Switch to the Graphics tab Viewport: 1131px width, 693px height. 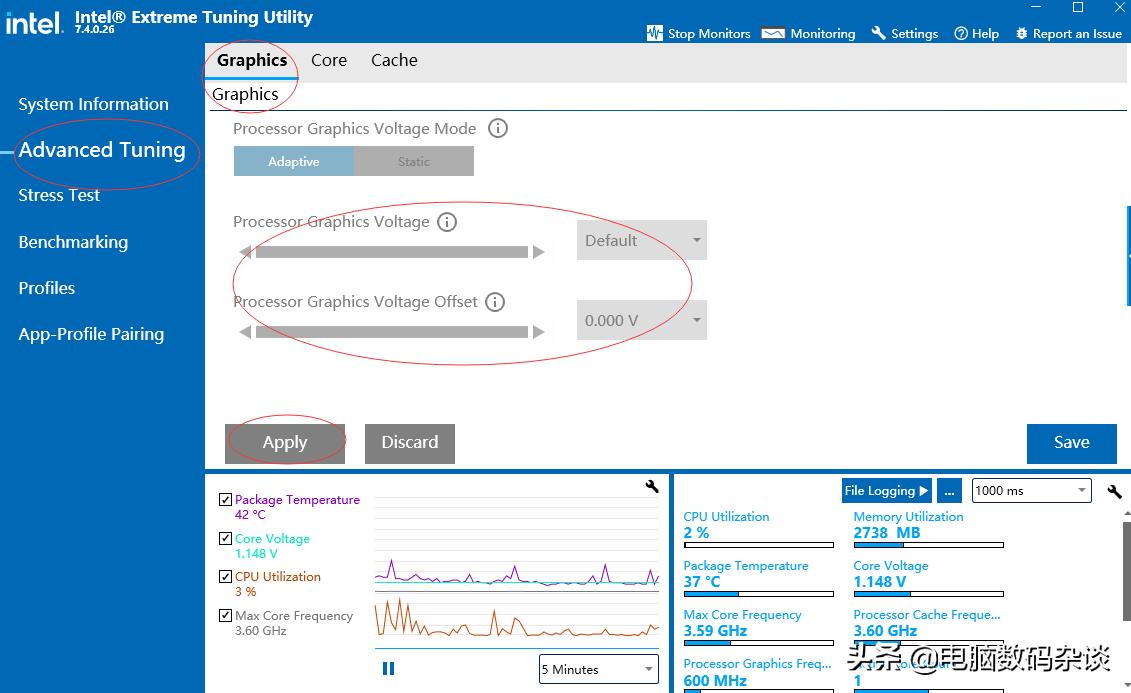[x=252, y=60]
